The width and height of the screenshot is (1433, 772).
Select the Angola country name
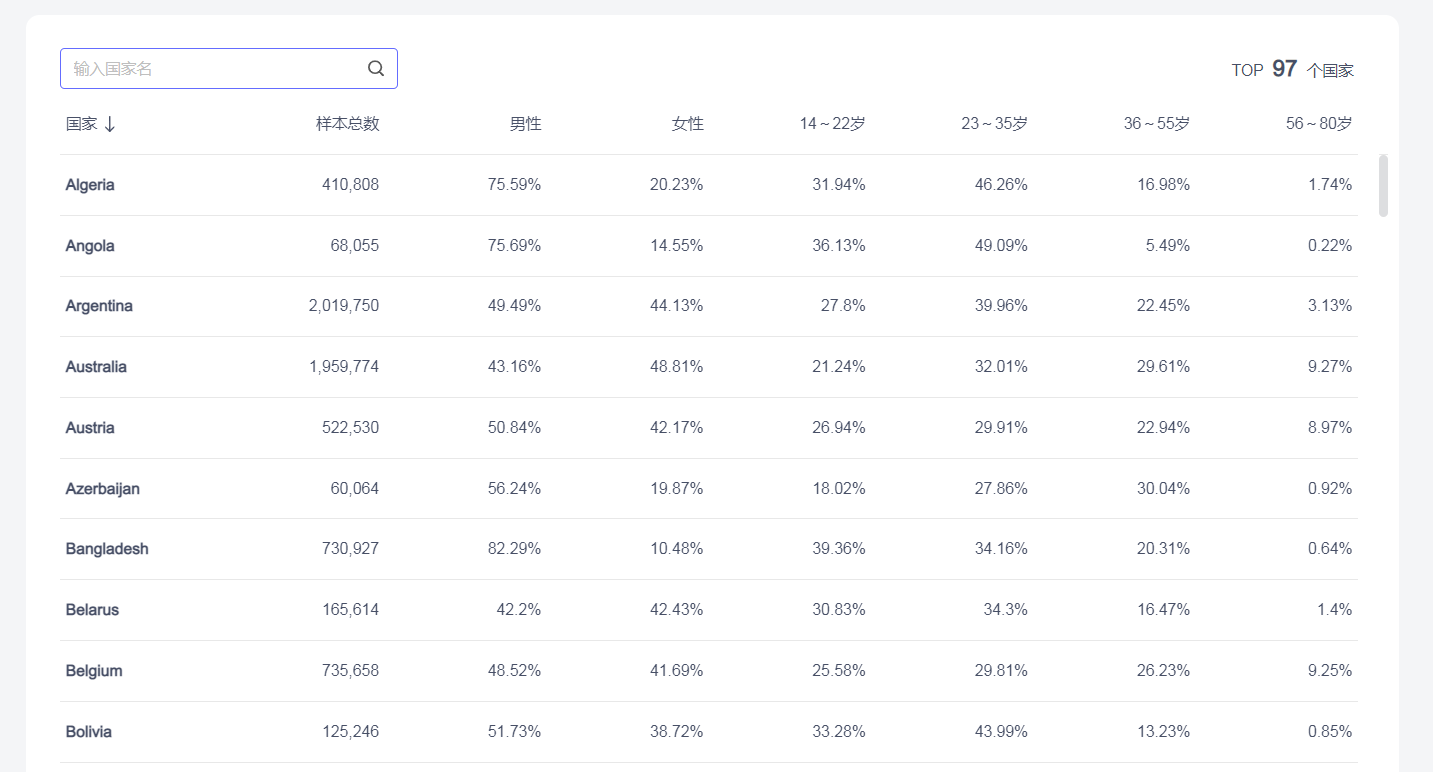(x=90, y=246)
